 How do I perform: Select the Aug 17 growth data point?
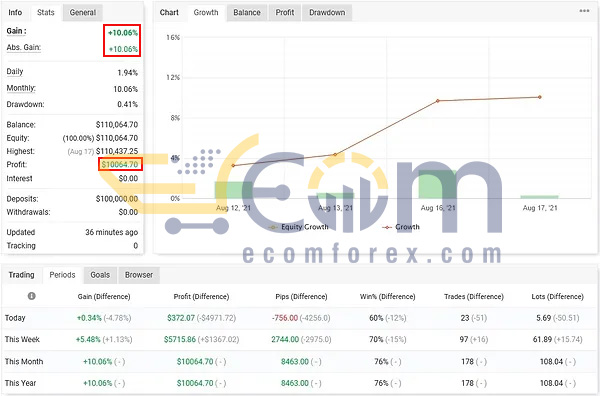coord(540,97)
